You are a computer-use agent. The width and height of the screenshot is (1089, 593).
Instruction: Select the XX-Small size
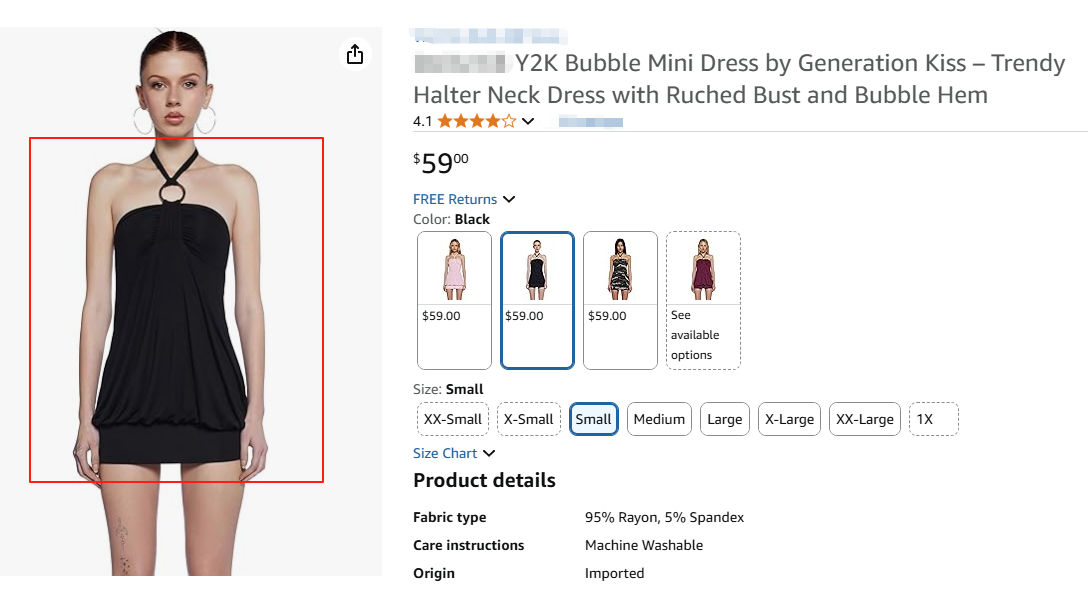(452, 419)
